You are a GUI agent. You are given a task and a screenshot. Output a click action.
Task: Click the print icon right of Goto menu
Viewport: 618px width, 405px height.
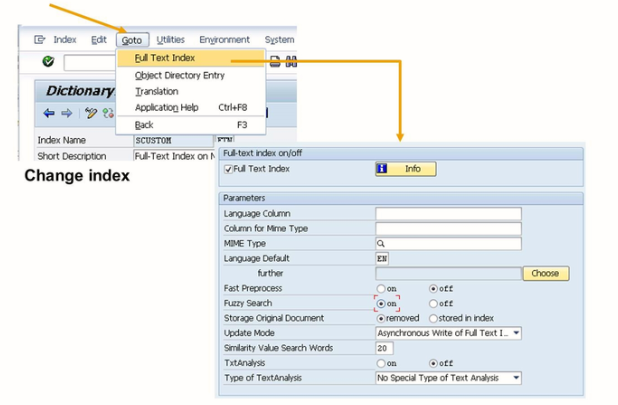click(275, 62)
